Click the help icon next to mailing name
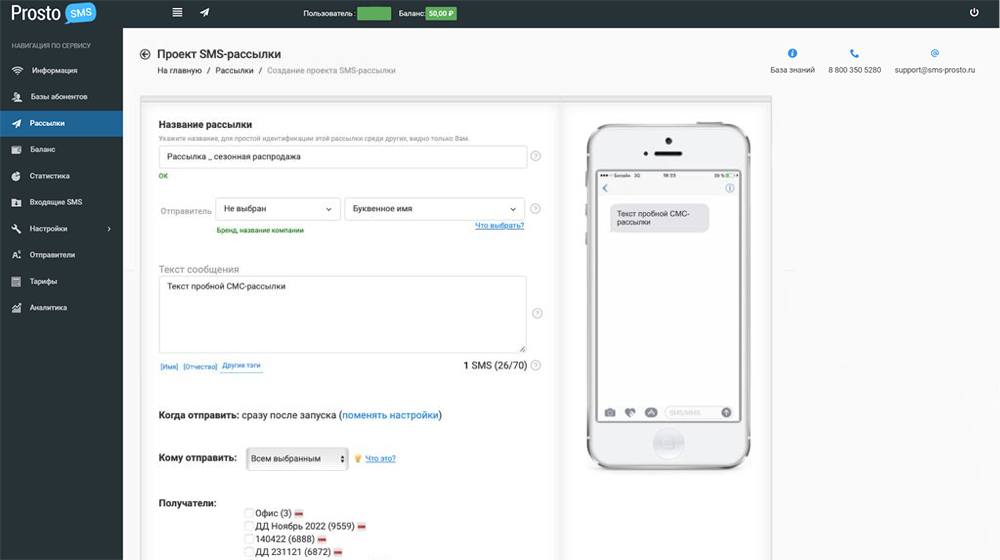 536,156
